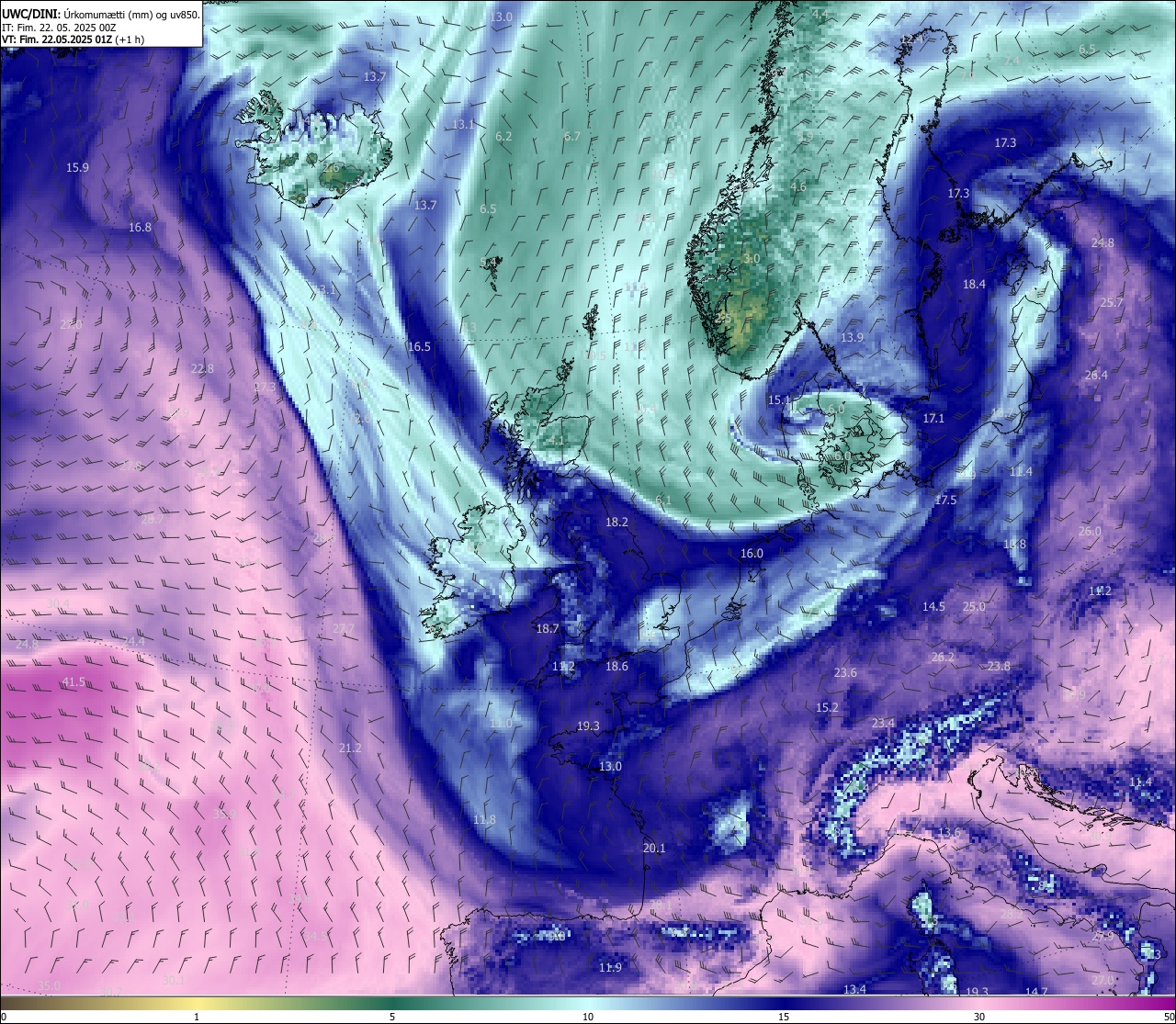This screenshot has width=1176, height=1024.
Task: Click the 23.6 value on the map
Action: pos(845,673)
